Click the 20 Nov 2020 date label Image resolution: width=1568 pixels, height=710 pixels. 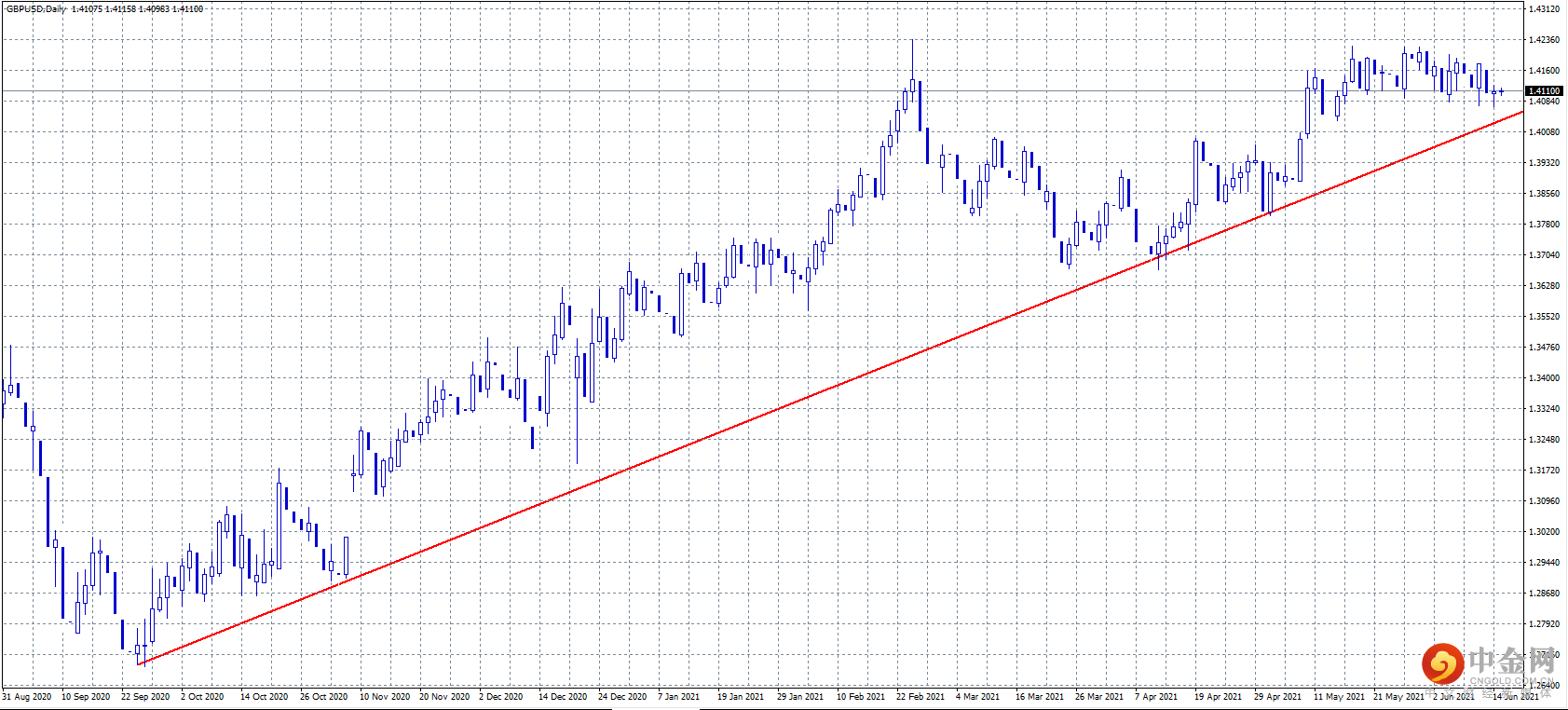pos(444,697)
